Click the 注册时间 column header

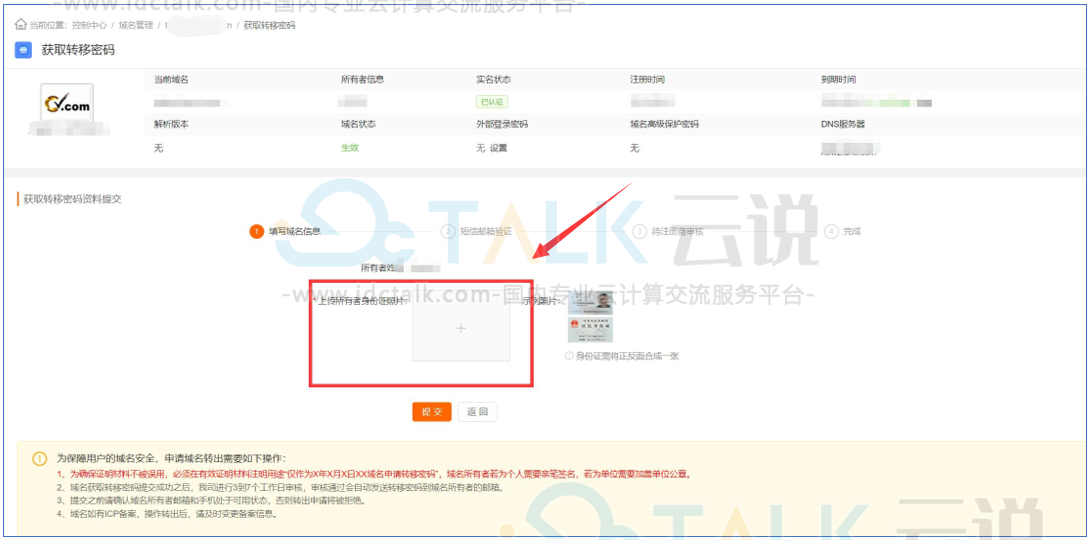(647, 79)
